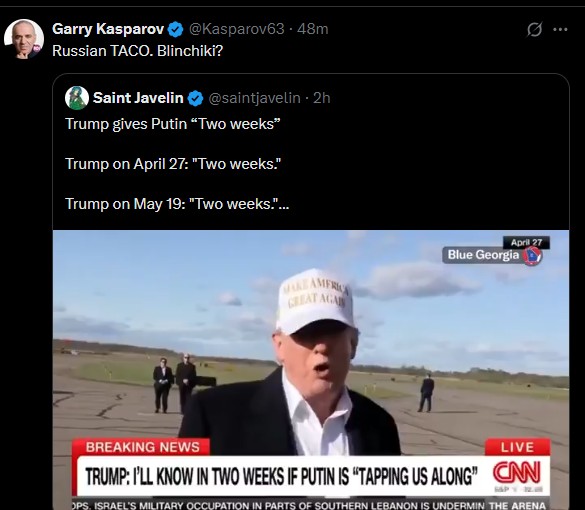Open the Saint Javelin display name
The width and height of the screenshot is (585, 510).
138,98
